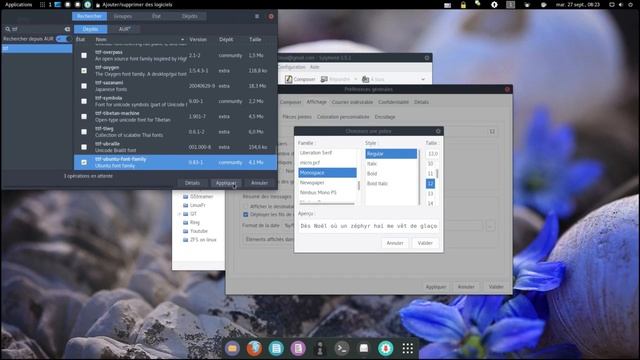This screenshot has height=360, width=640.
Task: Open the purple document viewer dock icon
Action: [x=298, y=348]
